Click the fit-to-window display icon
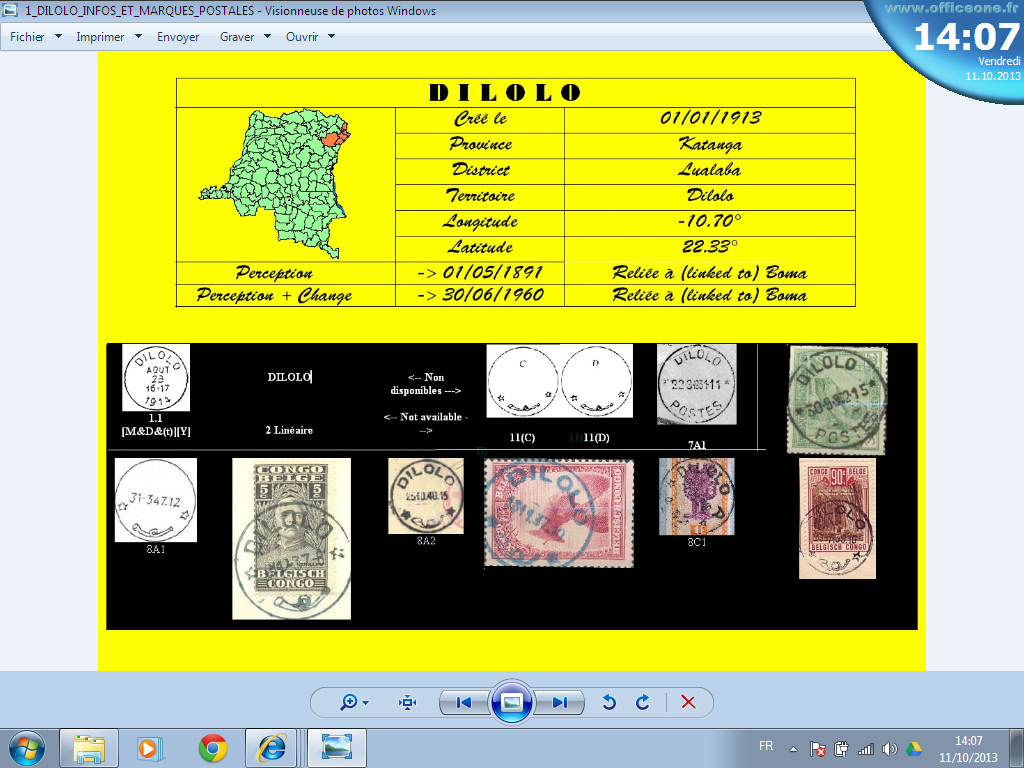This screenshot has width=1024, height=768. coord(407,702)
